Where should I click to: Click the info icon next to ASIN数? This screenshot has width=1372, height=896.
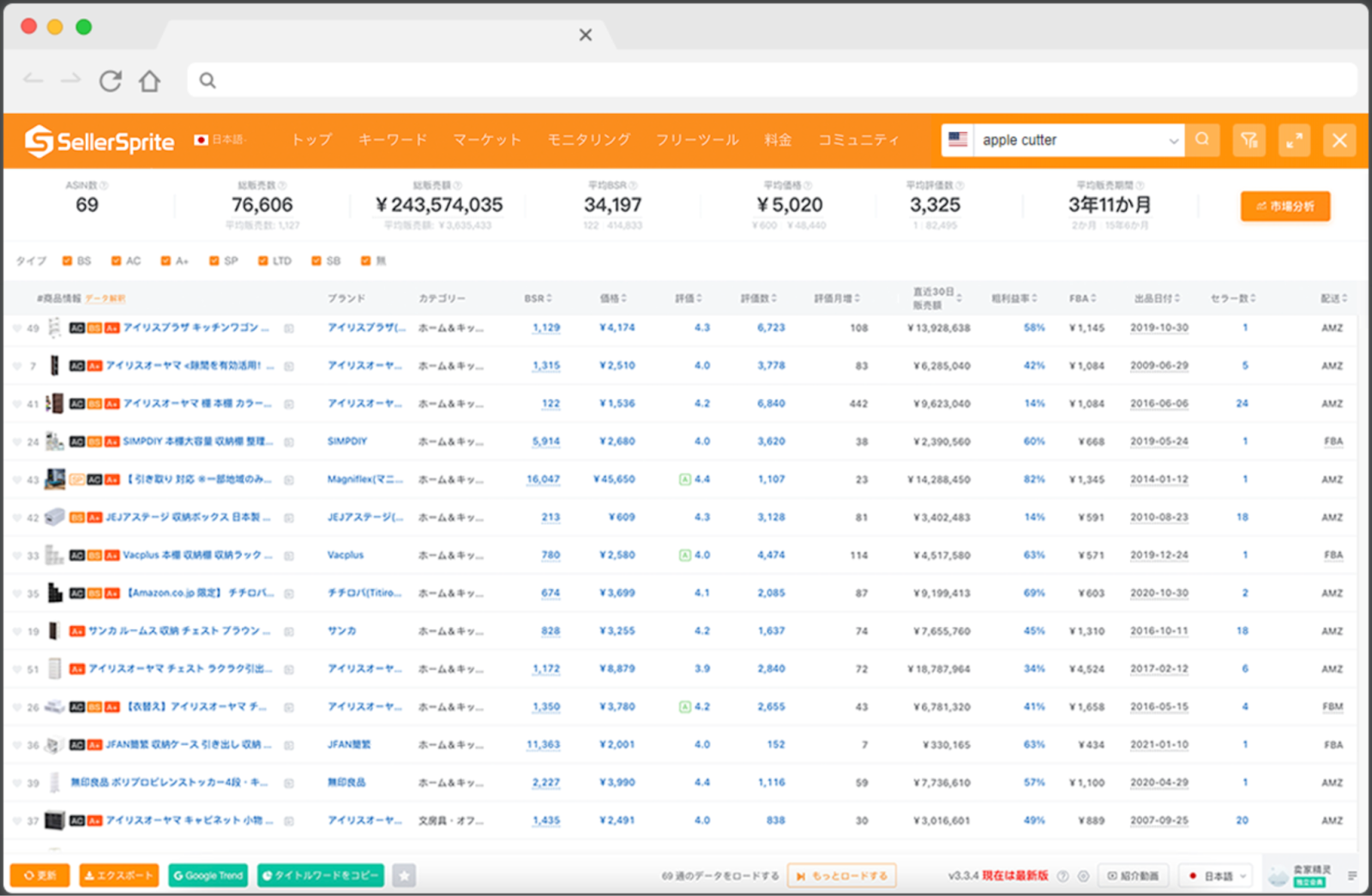pyautogui.click(x=104, y=185)
